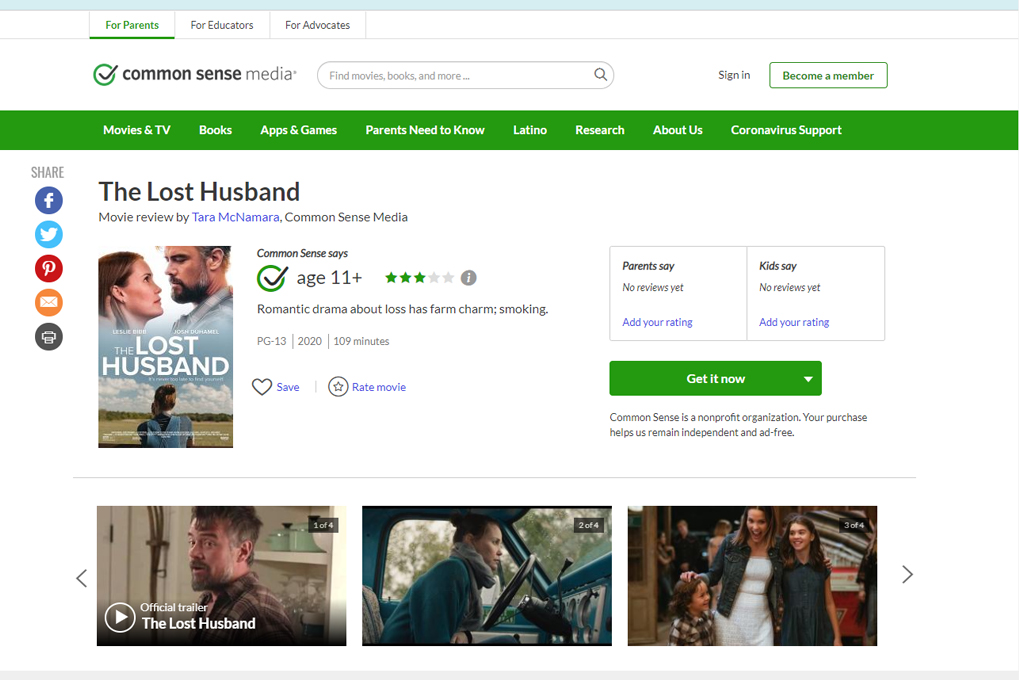Show previous carousel images
Image resolution: width=1019 pixels, height=680 pixels.
81,578
